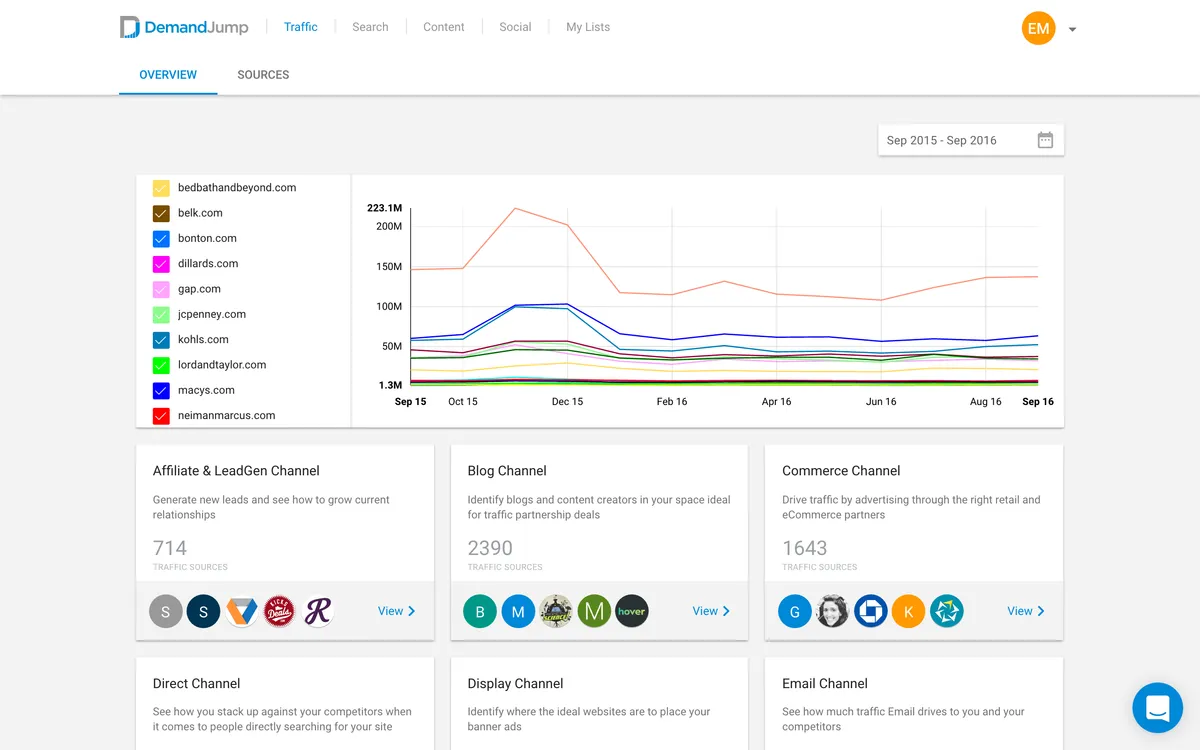Click the Blog Channel card title

coord(507,471)
